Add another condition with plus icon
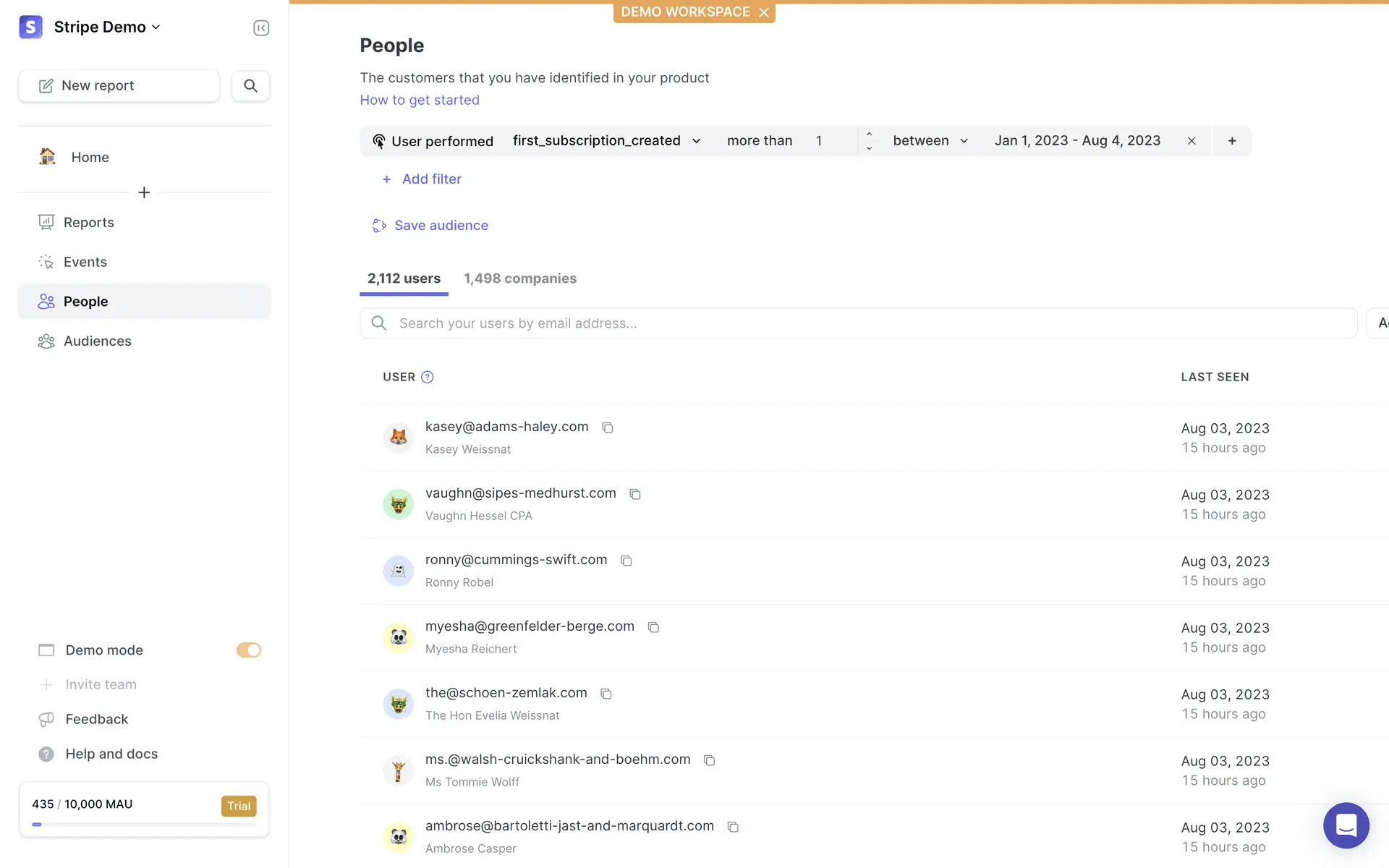The width and height of the screenshot is (1389, 868). [x=1232, y=141]
